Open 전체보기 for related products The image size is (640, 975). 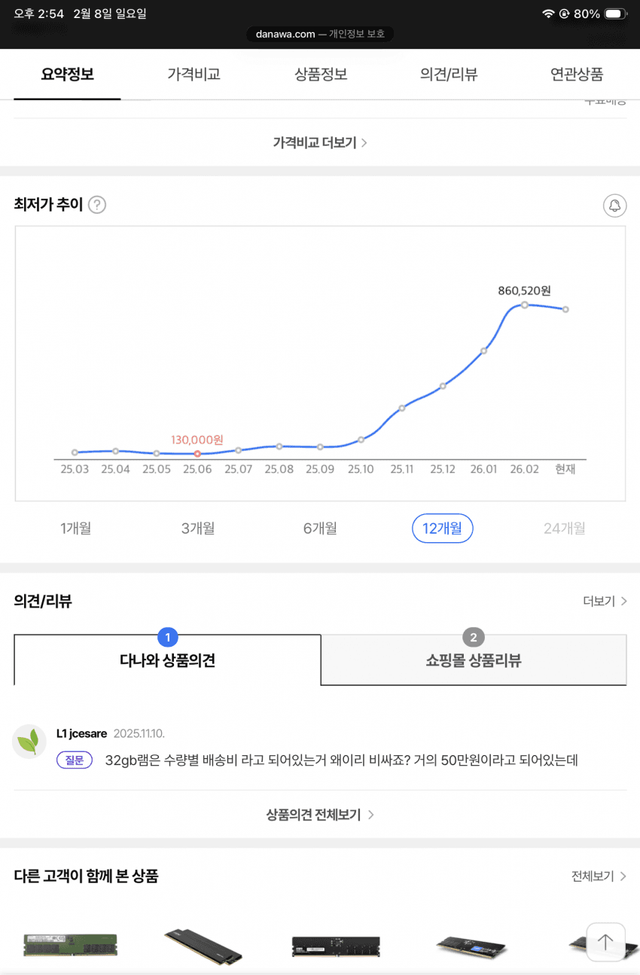tap(599, 876)
